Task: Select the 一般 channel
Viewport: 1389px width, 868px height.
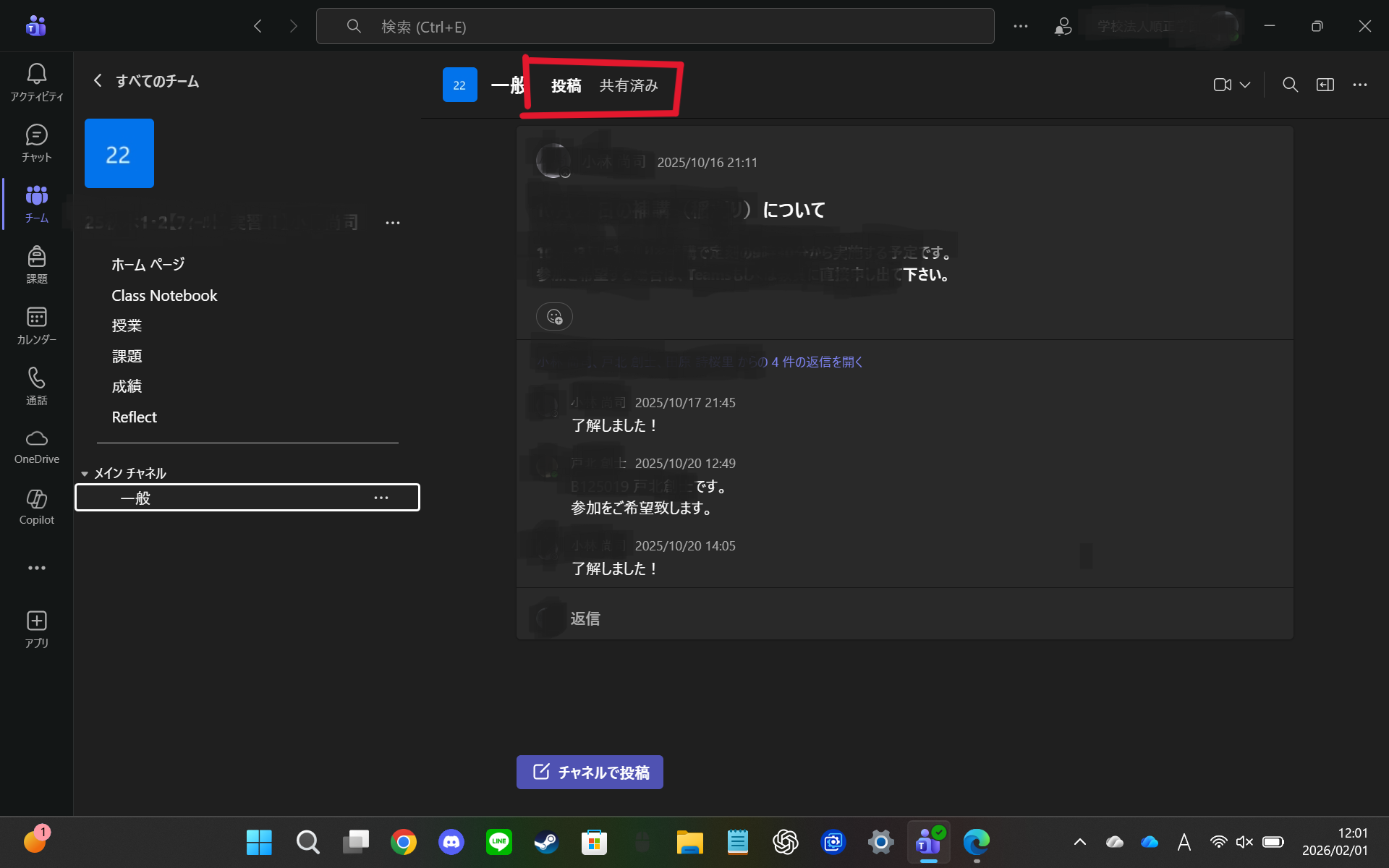Action: click(x=247, y=498)
